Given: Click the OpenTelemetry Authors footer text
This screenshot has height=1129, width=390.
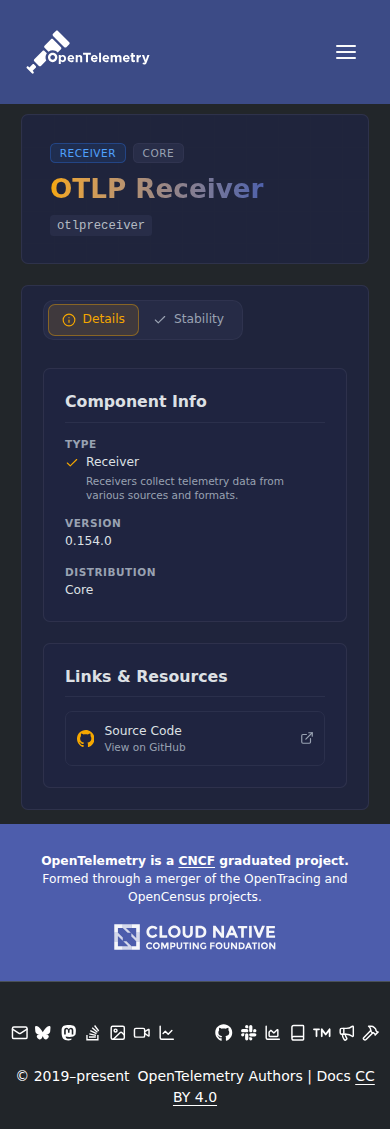Looking at the screenshot, I should tap(220, 1076).
